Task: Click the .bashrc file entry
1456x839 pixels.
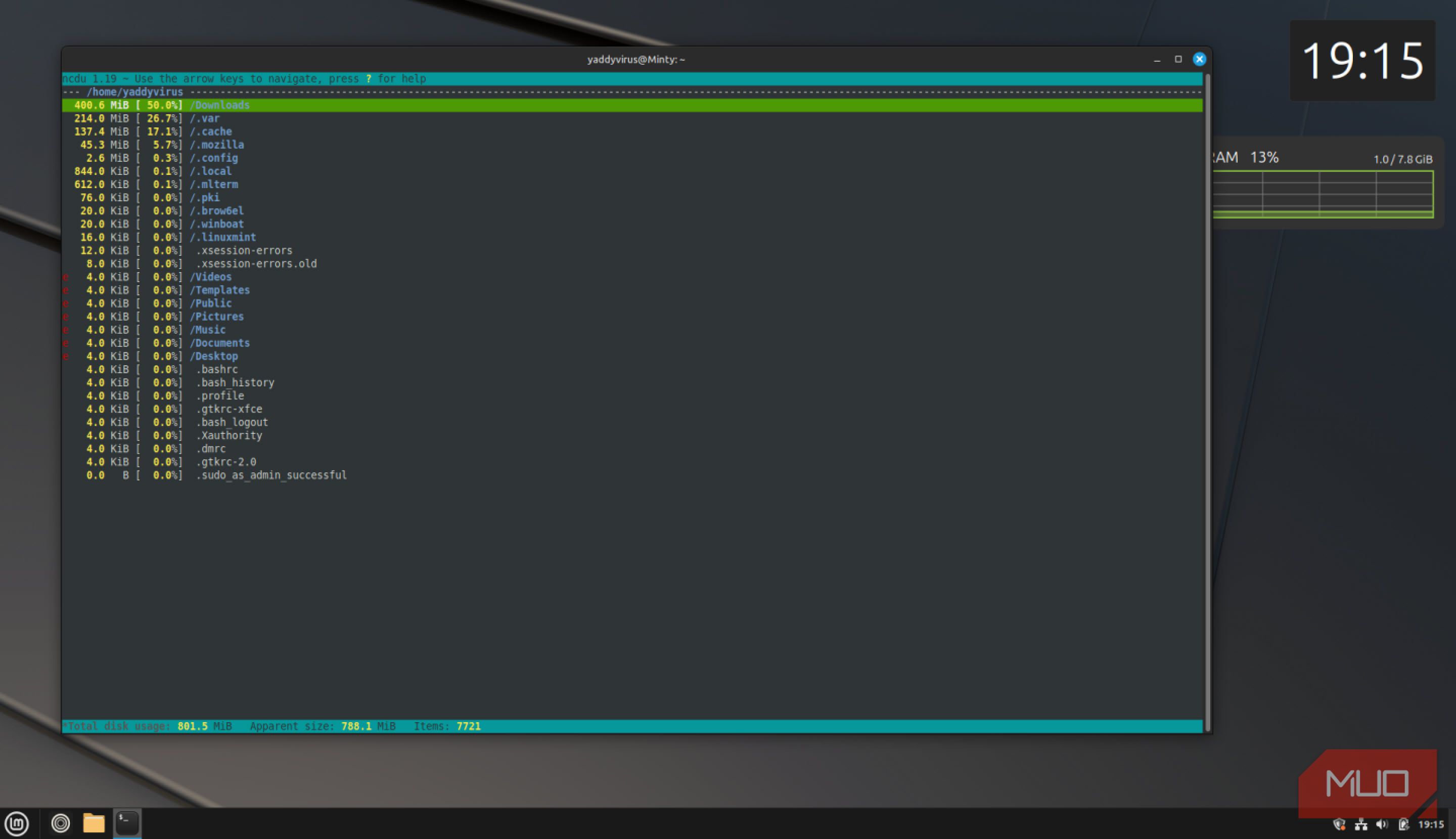Action: [x=217, y=369]
